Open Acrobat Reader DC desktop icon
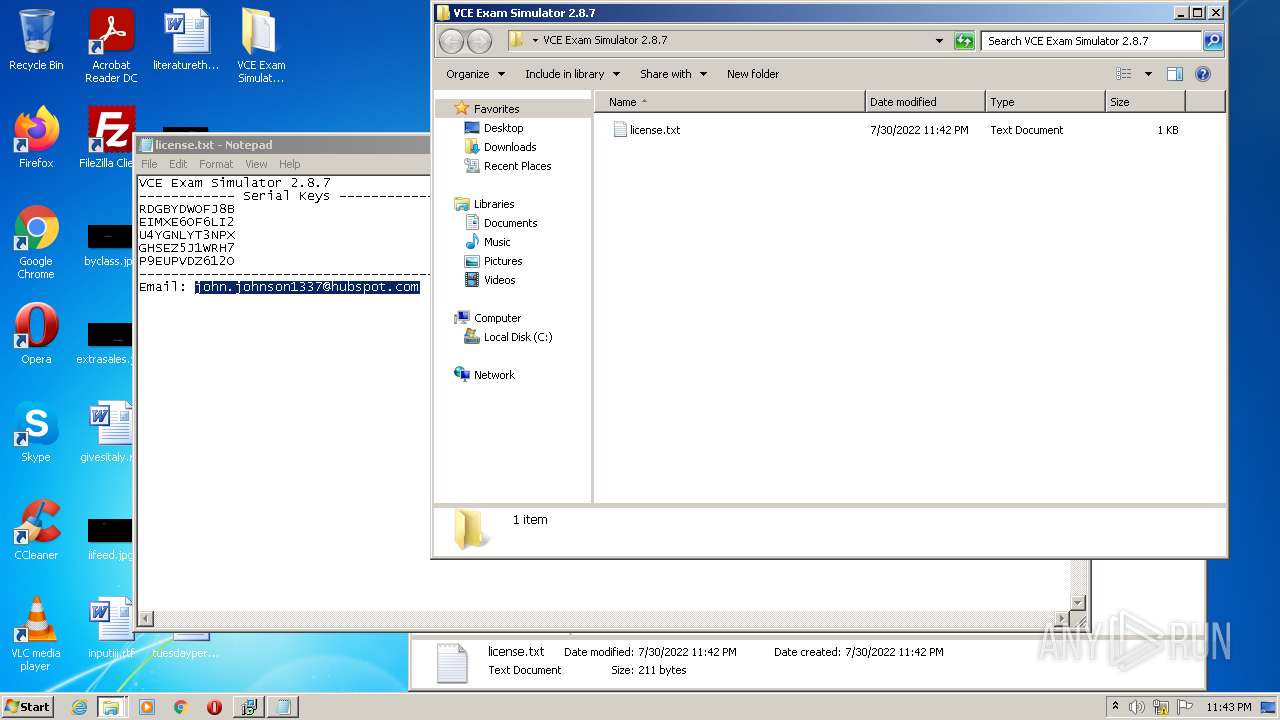 [111, 46]
